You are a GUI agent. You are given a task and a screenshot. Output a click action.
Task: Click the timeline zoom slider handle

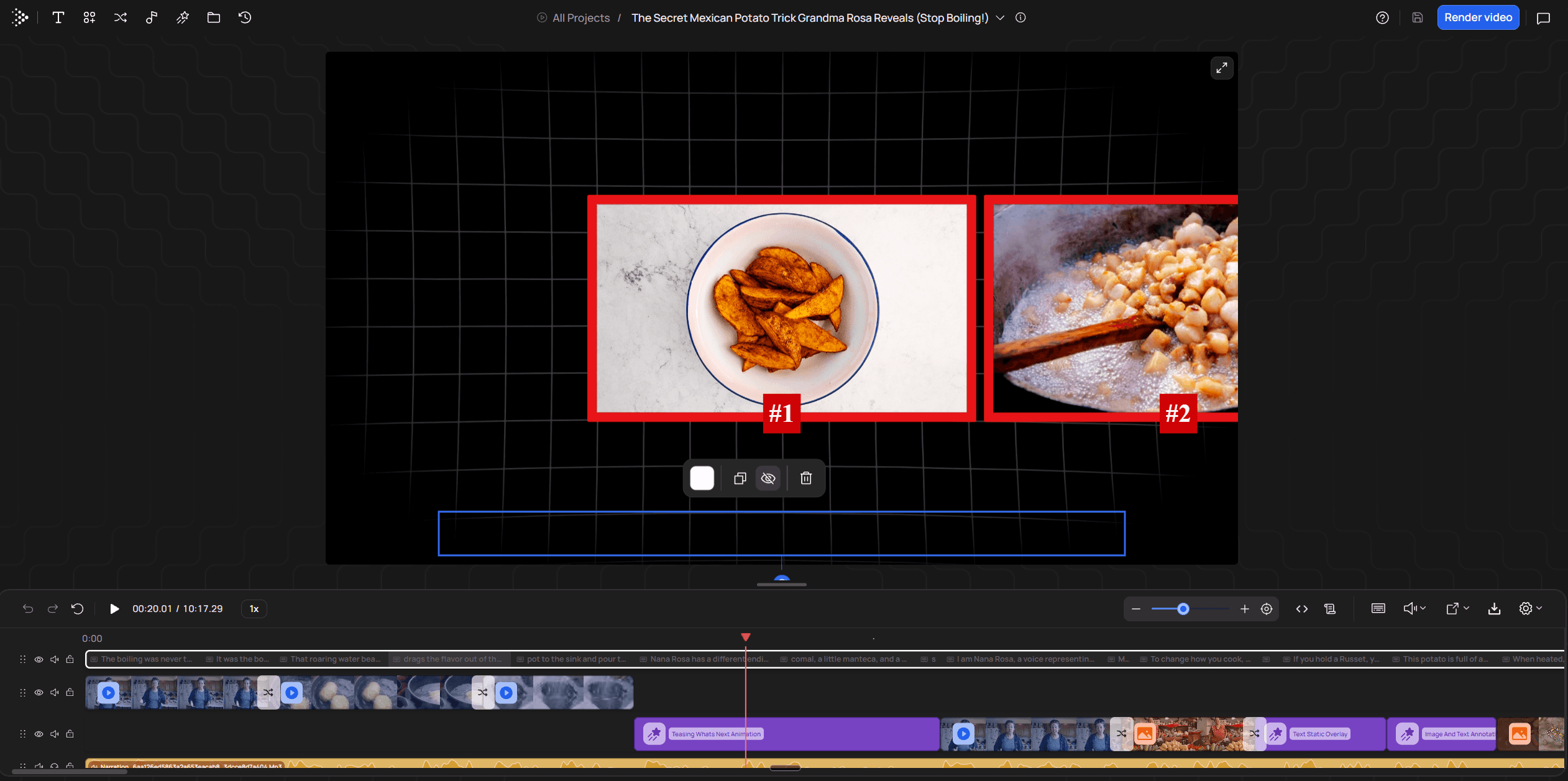pos(1183,609)
